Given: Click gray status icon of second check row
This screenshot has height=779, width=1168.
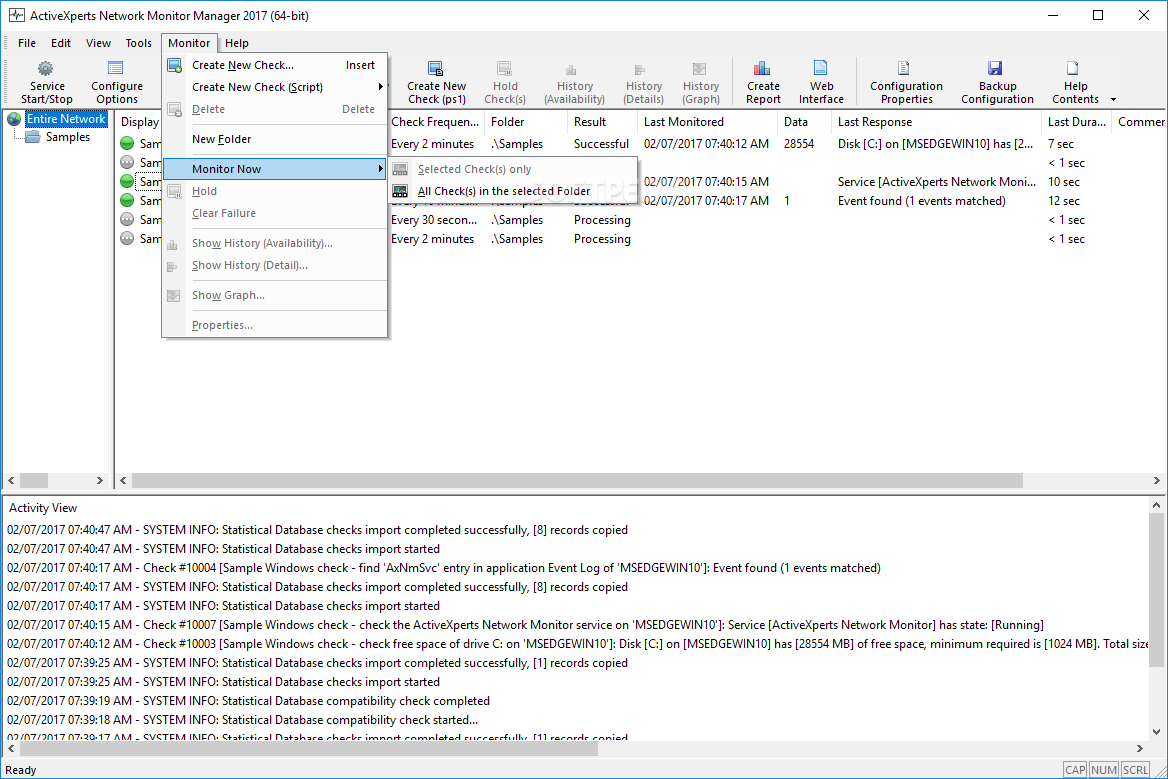Looking at the screenshot, I should point(127,162).
